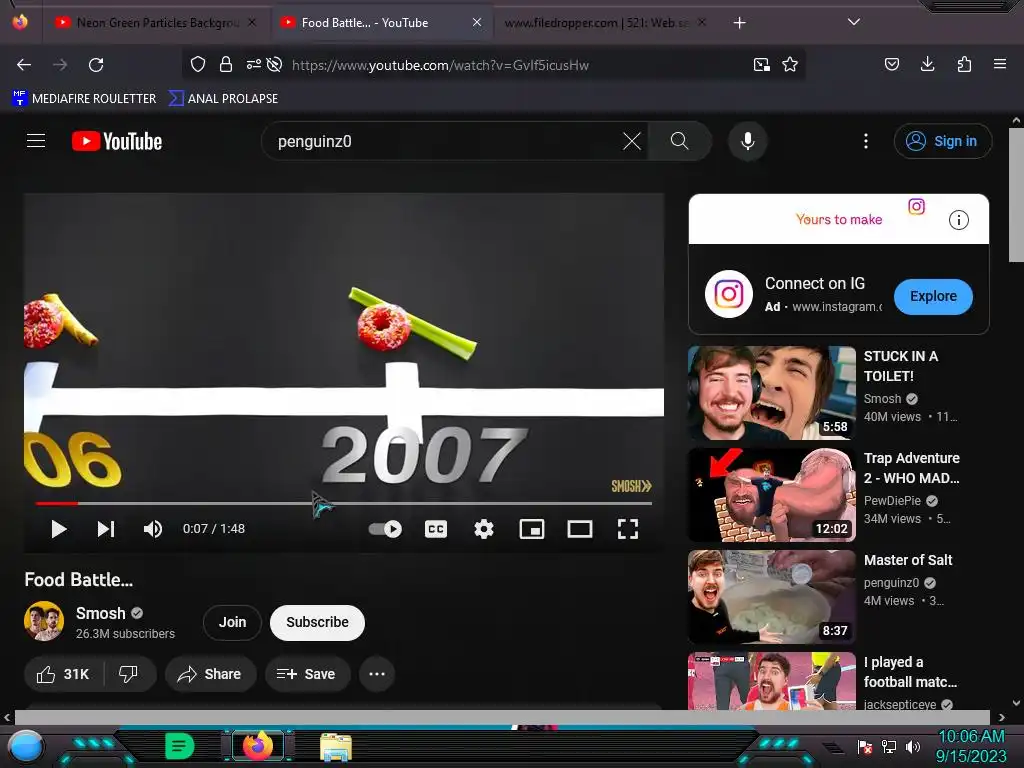Open taskbar clock showing 10:06 AM

tap(971, 746)
